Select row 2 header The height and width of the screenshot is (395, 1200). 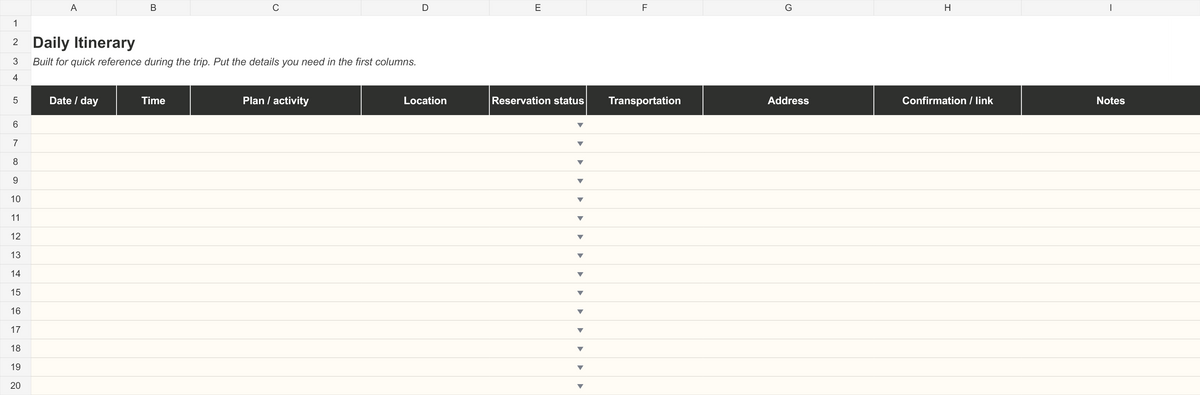pyautogui.click(x=15, y=44)
